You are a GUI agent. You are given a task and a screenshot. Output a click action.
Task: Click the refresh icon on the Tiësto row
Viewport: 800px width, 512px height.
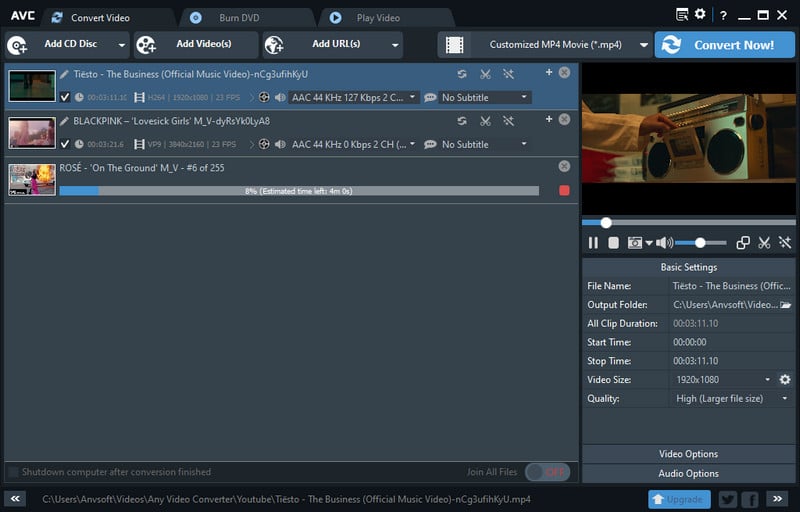coord(462,74)
